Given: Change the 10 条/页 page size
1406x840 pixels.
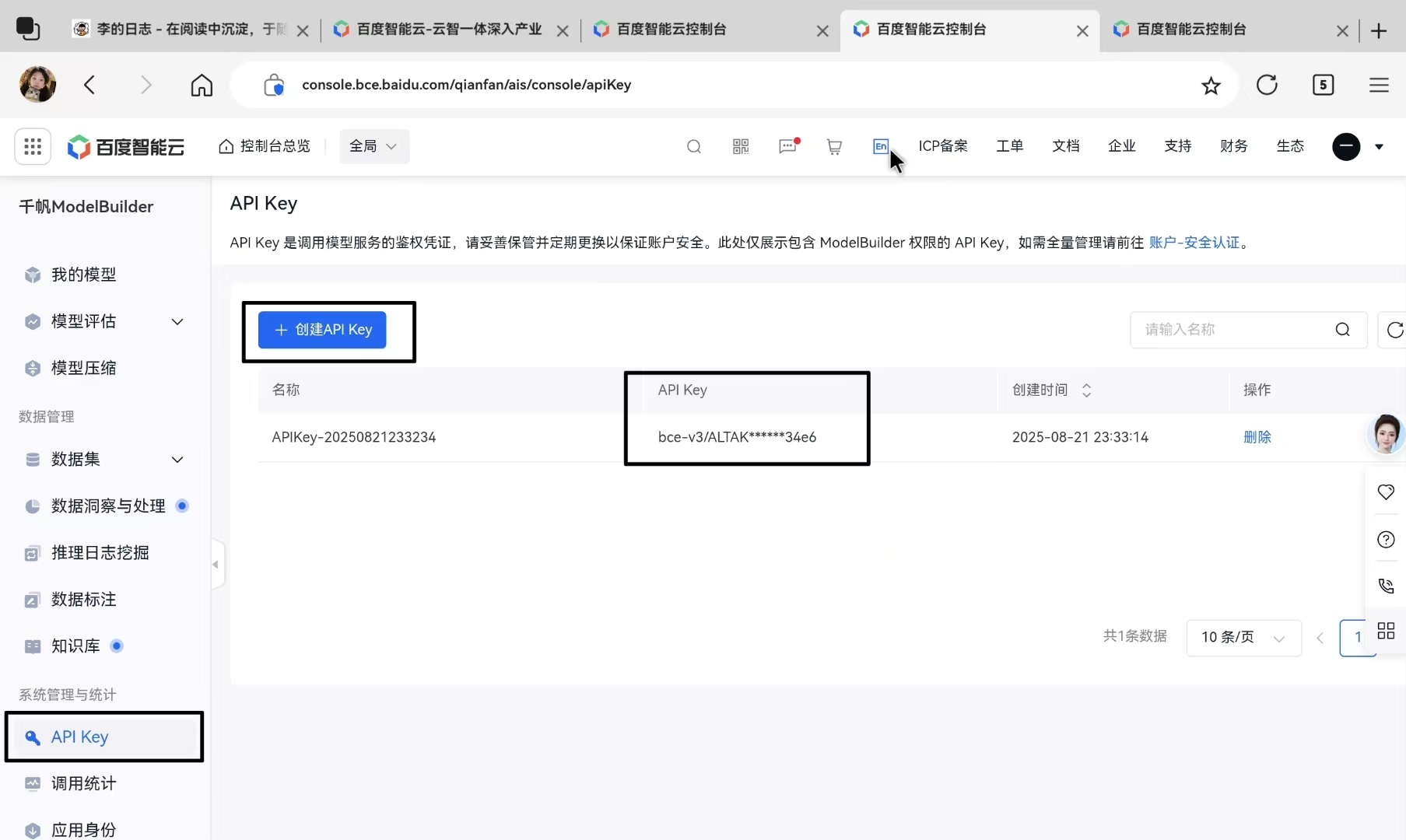Looking at the screenshot, I should click(x=1243, y=638).
